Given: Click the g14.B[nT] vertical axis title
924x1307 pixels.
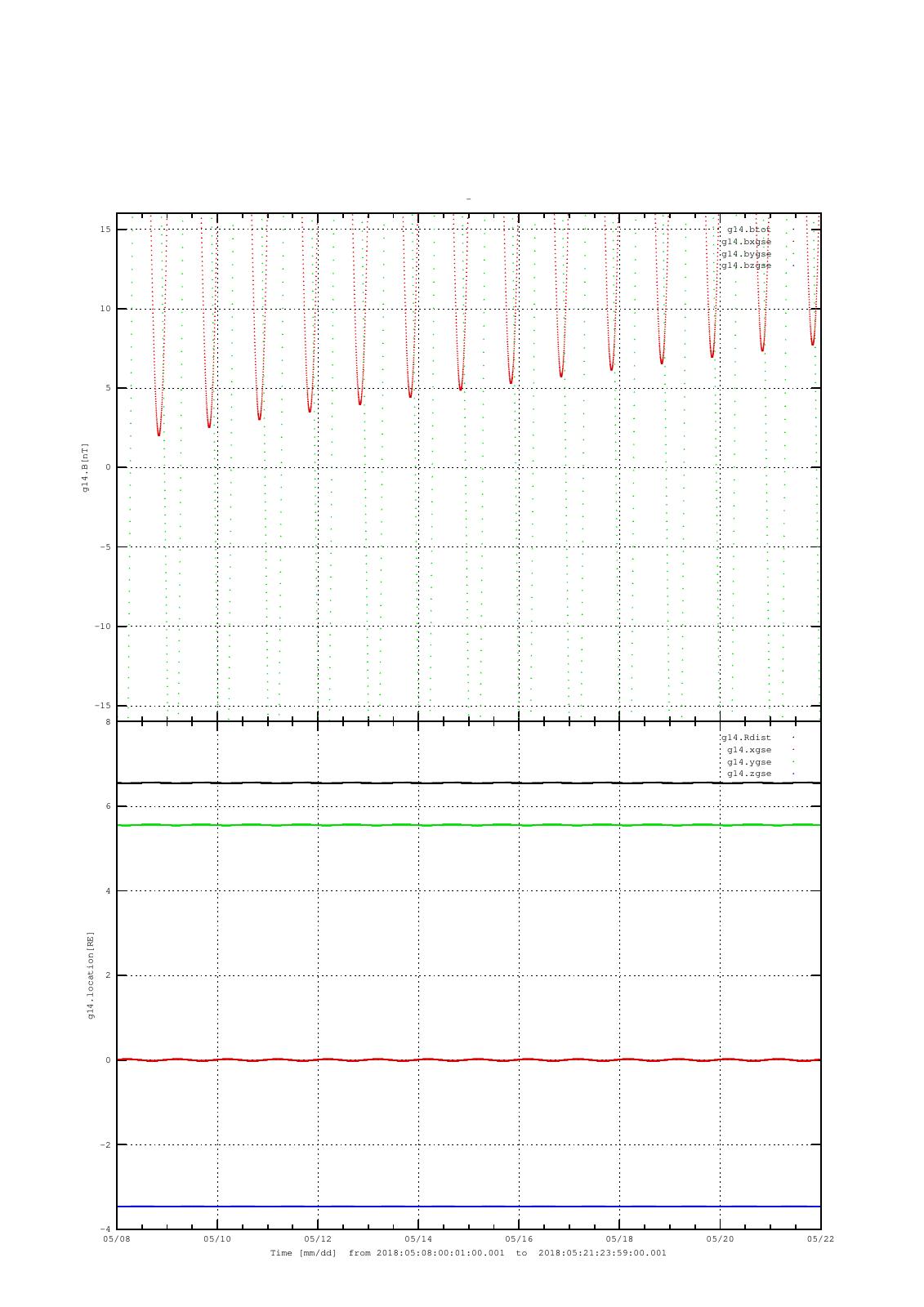Looking at the screenshot, I should click(85, 468).
